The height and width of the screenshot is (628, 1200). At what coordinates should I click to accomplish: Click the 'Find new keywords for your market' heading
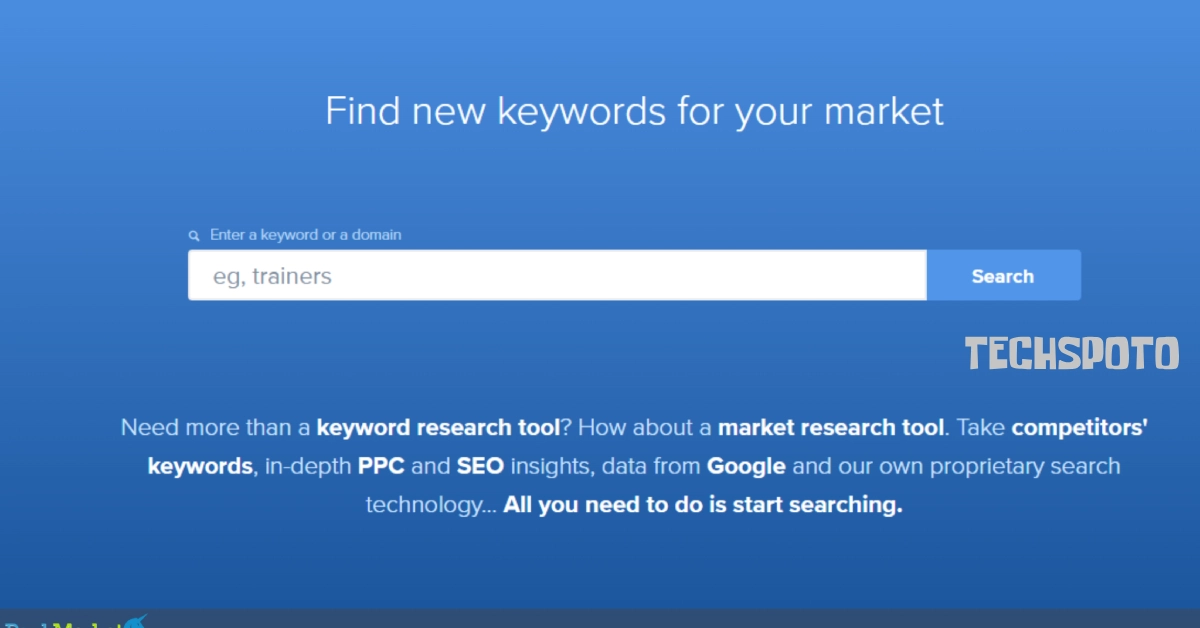click(x=634, y=111)
